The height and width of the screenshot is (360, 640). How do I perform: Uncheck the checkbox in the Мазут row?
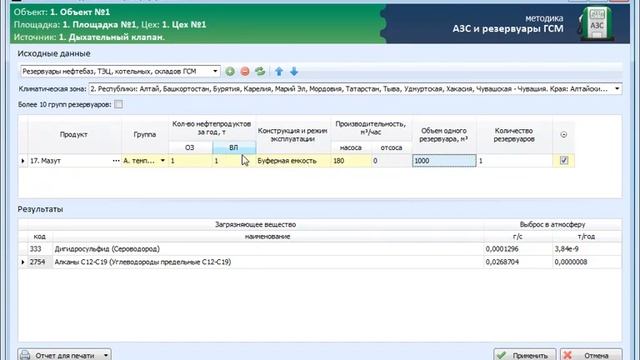564,160
